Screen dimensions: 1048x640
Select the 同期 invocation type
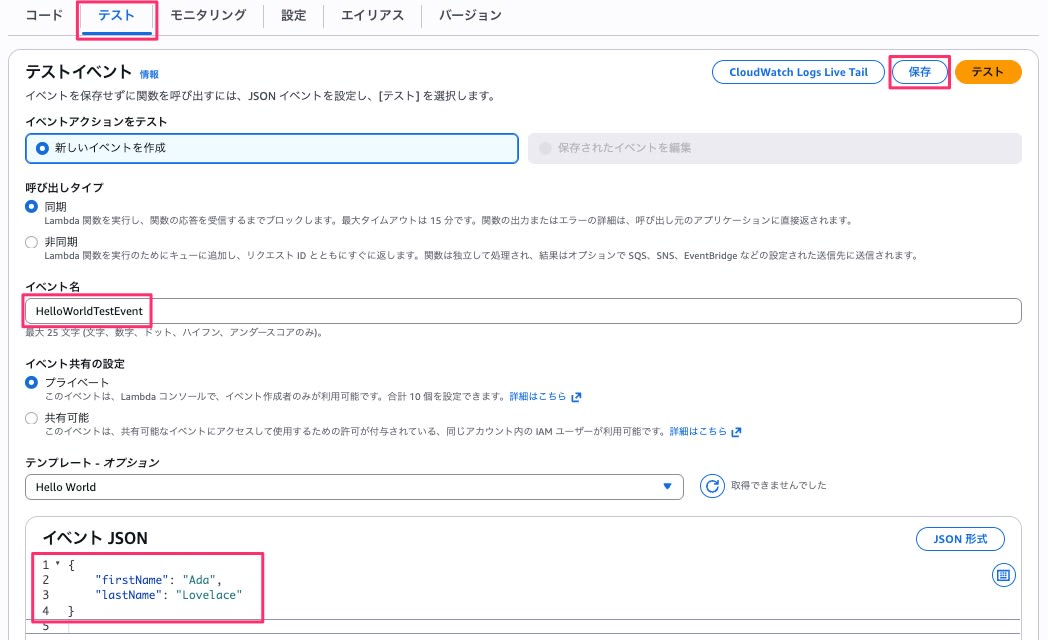(x=31, y=208)
